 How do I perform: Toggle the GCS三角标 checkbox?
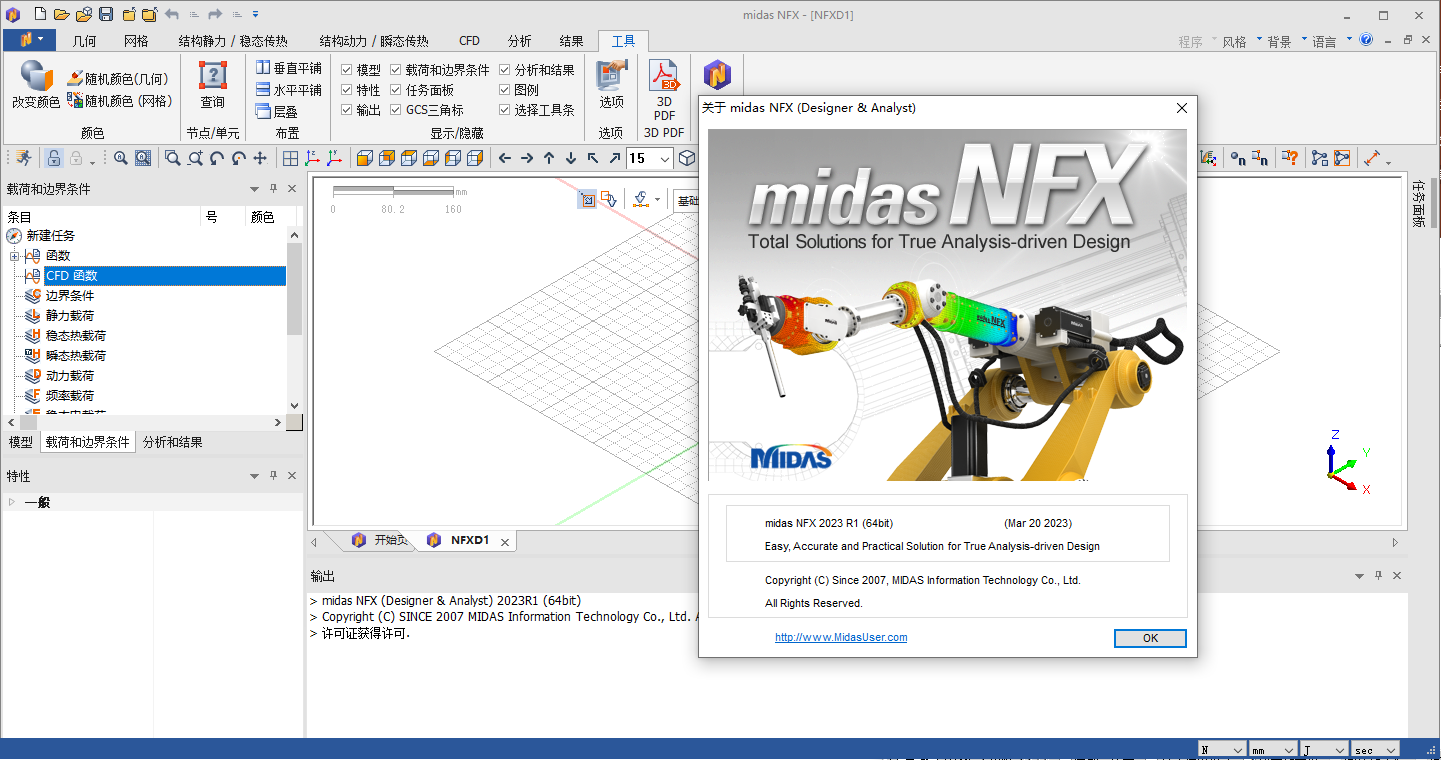(x=396, y=110)
